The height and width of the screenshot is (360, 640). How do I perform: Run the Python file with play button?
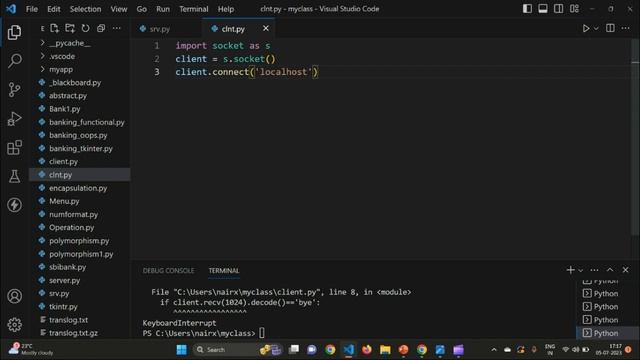[x=586, y=28]
